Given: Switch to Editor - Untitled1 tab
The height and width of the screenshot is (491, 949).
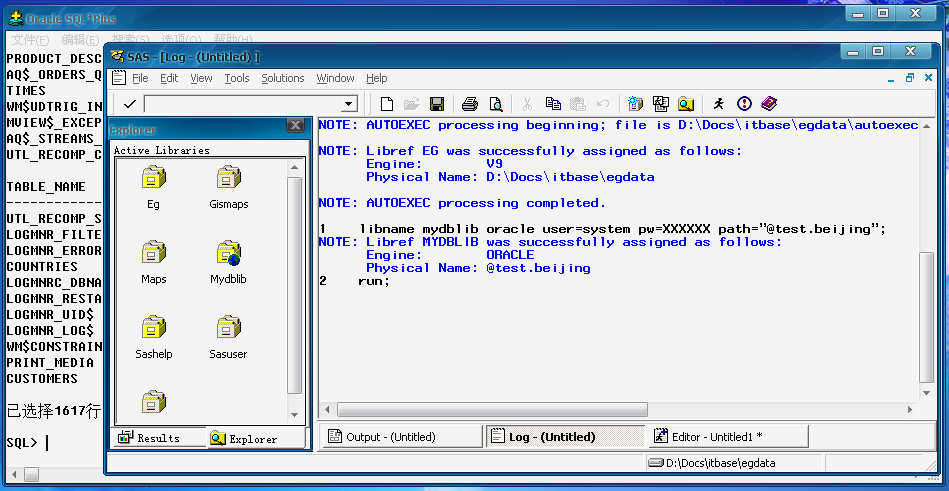Looking at the screenshot, I should click(x=714, y=437).
